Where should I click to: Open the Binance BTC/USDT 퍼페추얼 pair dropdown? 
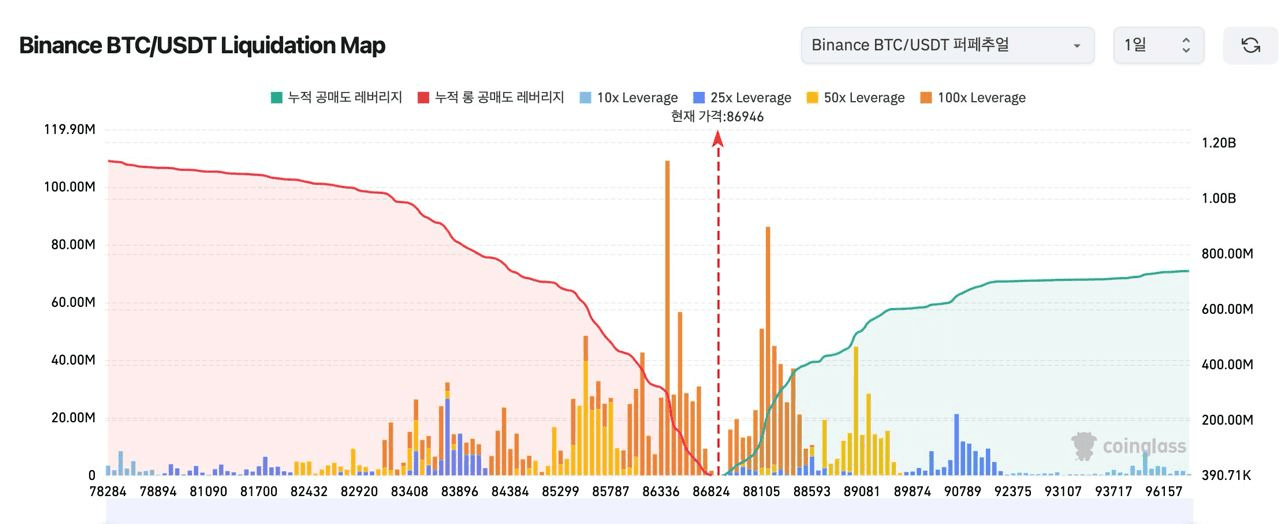click(946, 45)
